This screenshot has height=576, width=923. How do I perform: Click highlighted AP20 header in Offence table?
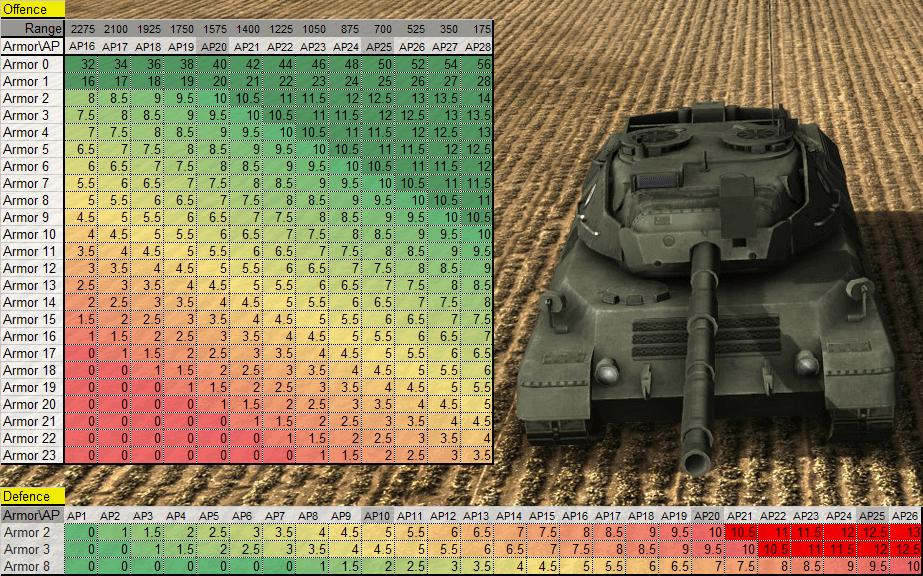[214, 46]
